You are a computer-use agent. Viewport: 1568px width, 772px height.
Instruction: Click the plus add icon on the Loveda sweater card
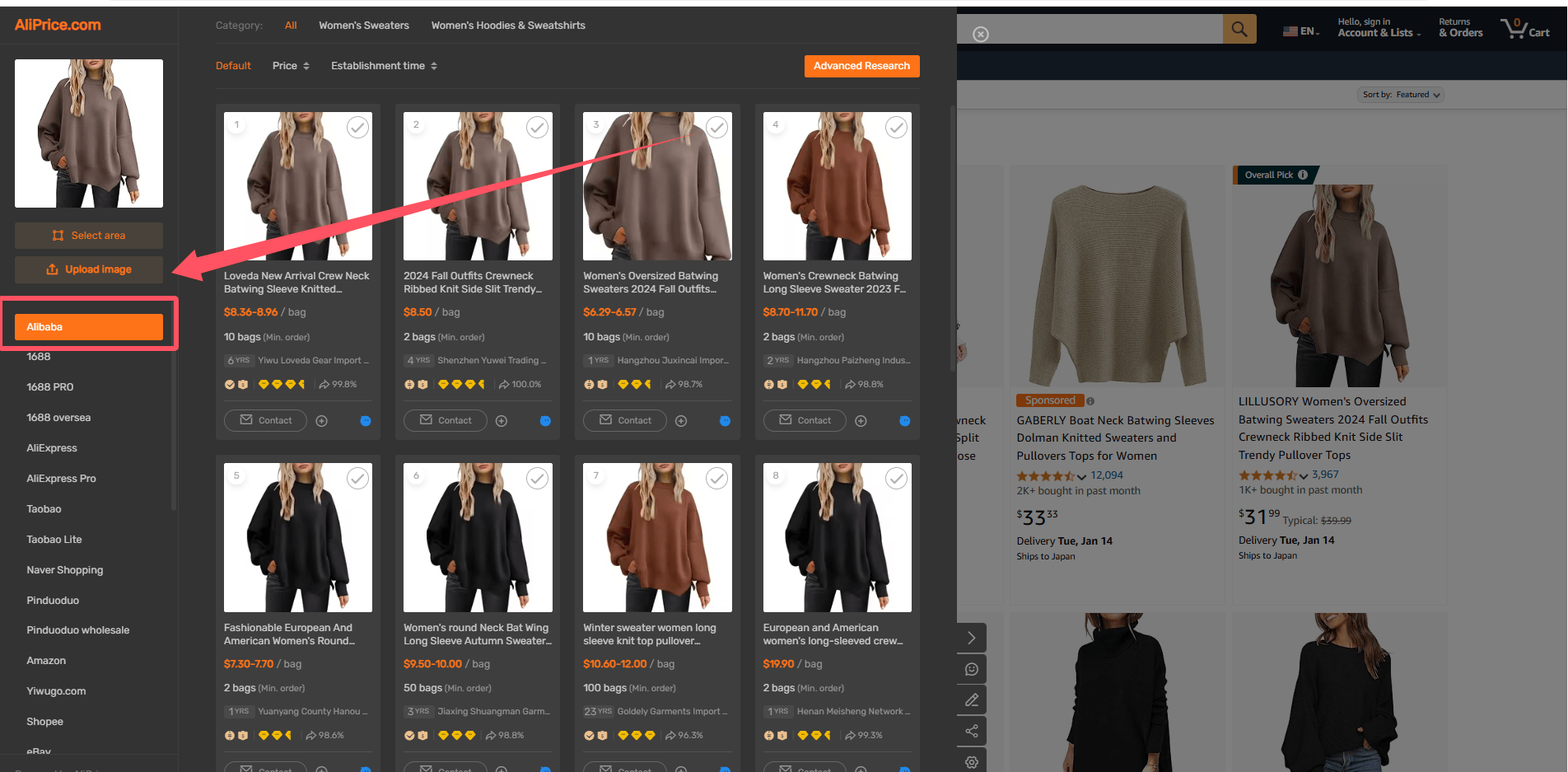(x=322, y=421)
